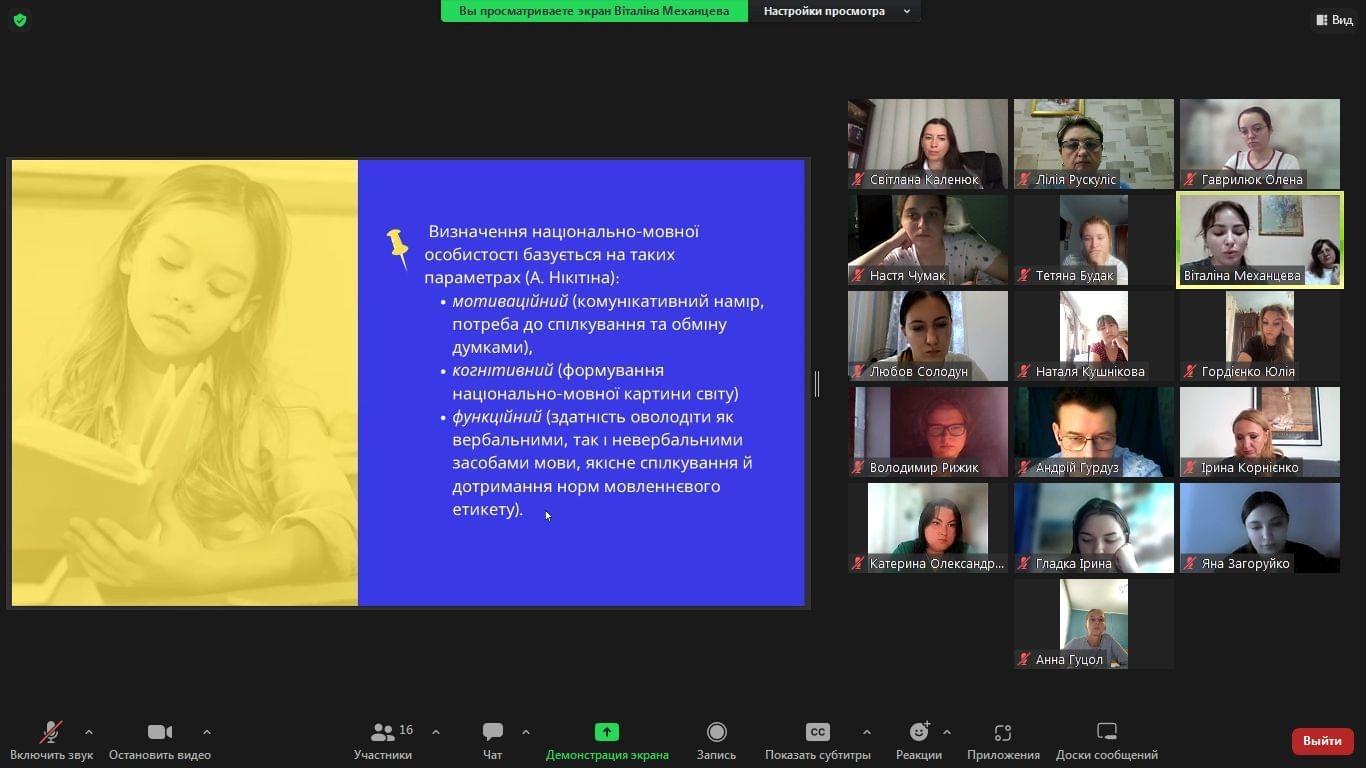Open Доски сообщений whiteboards
The height and width of the screenshot is (768, 1366).
1106,733
